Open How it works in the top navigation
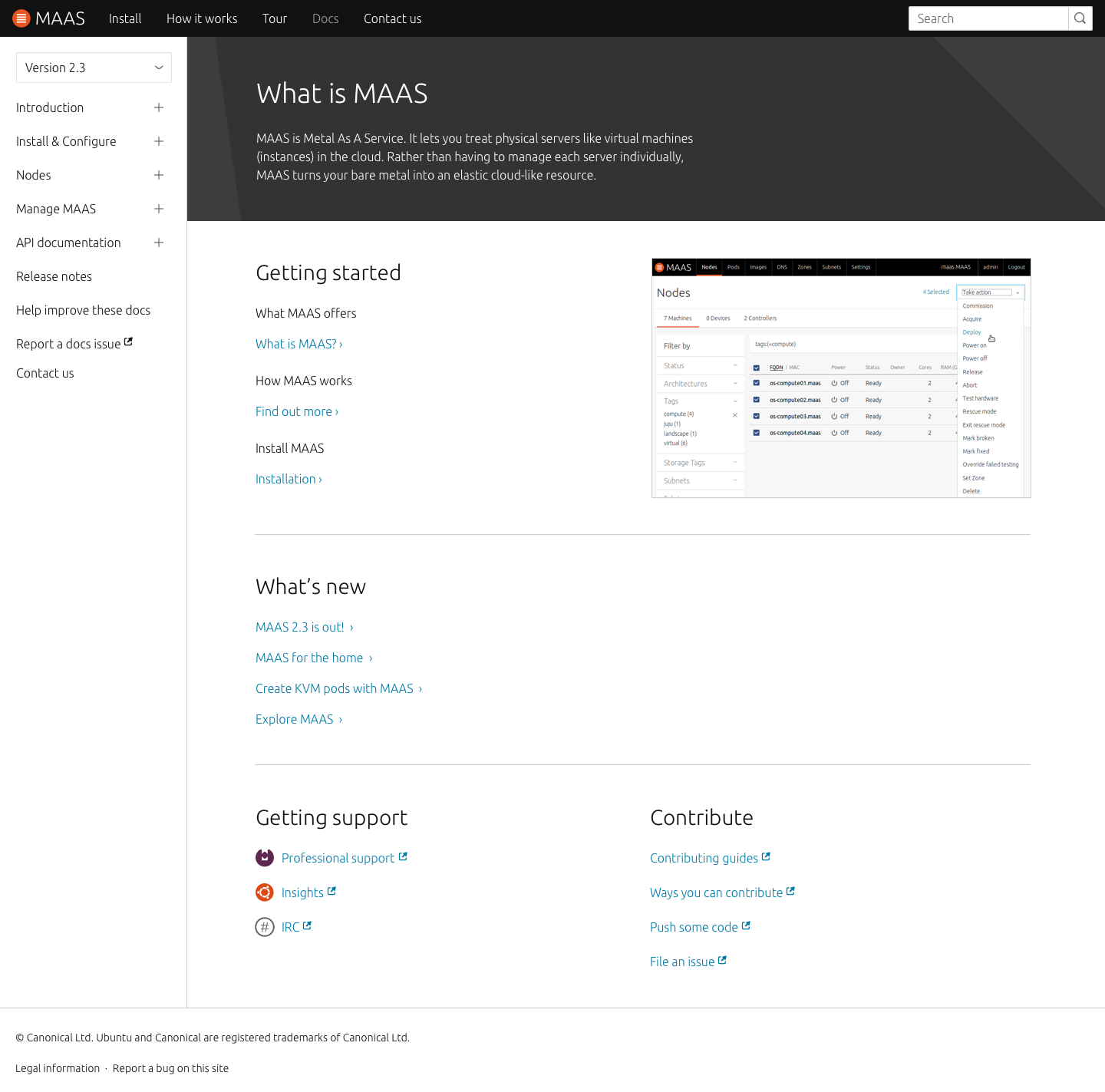Viewport: 1105px width, 1092px height. (202, 18)
